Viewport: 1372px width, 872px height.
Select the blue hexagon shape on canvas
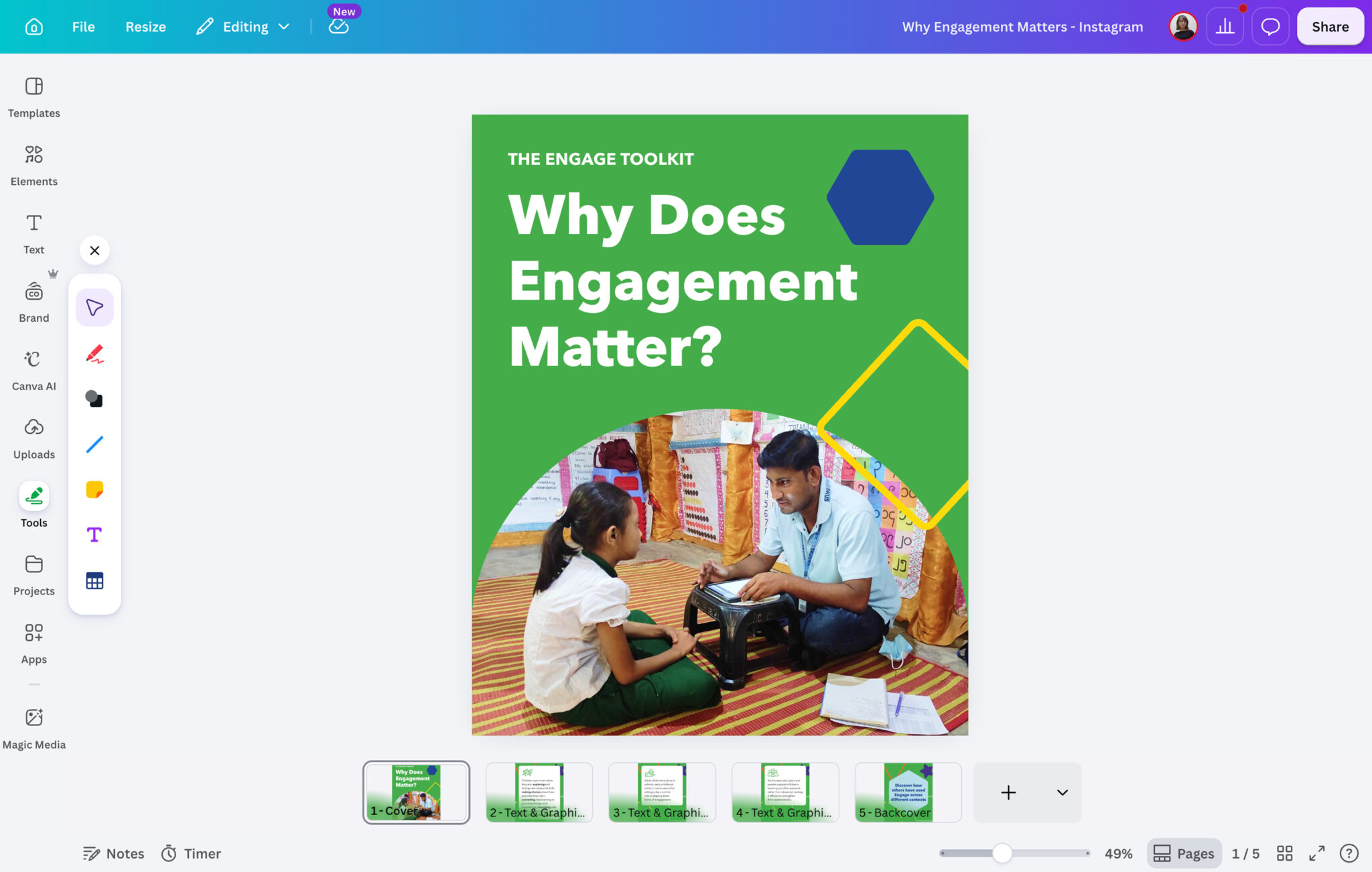880,197
